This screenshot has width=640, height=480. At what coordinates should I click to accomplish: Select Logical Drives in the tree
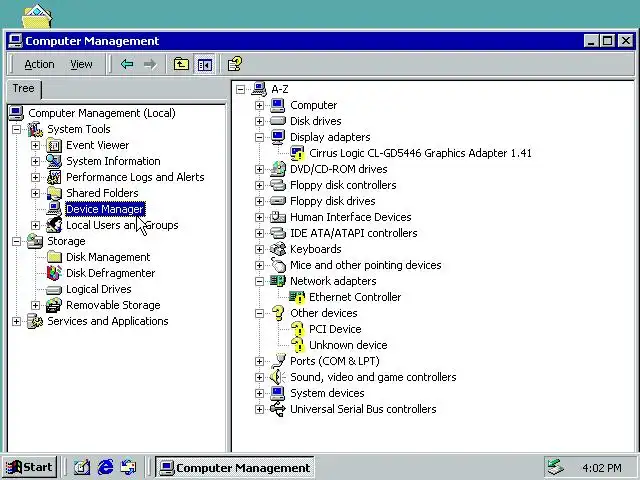pyautogui.click(x=99, y=289)
